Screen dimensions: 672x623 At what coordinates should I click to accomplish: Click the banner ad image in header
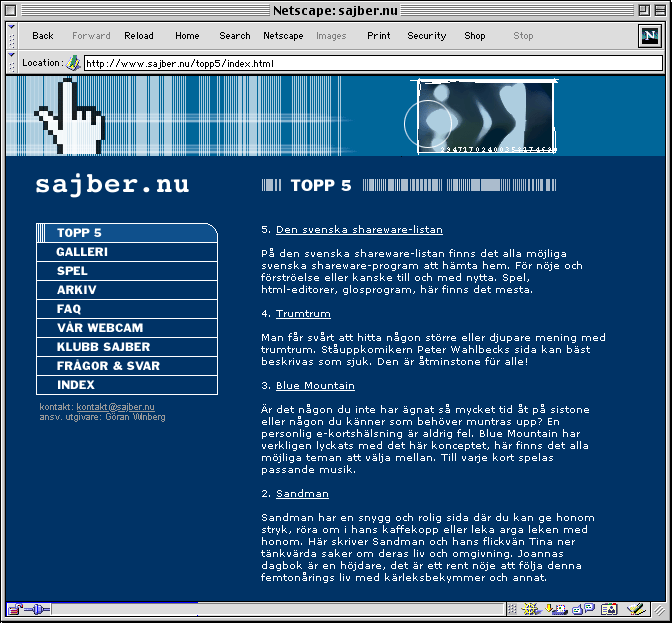pos(487,117)
